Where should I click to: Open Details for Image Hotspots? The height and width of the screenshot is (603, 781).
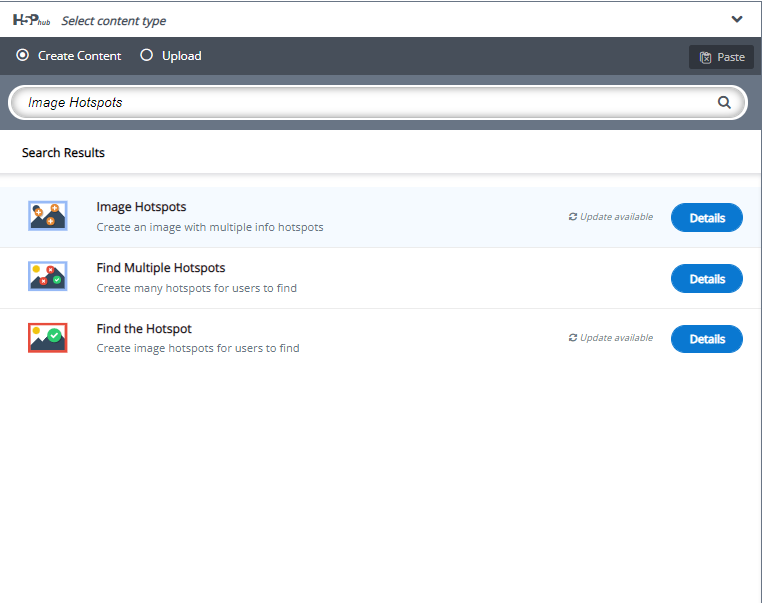point(706,217)
